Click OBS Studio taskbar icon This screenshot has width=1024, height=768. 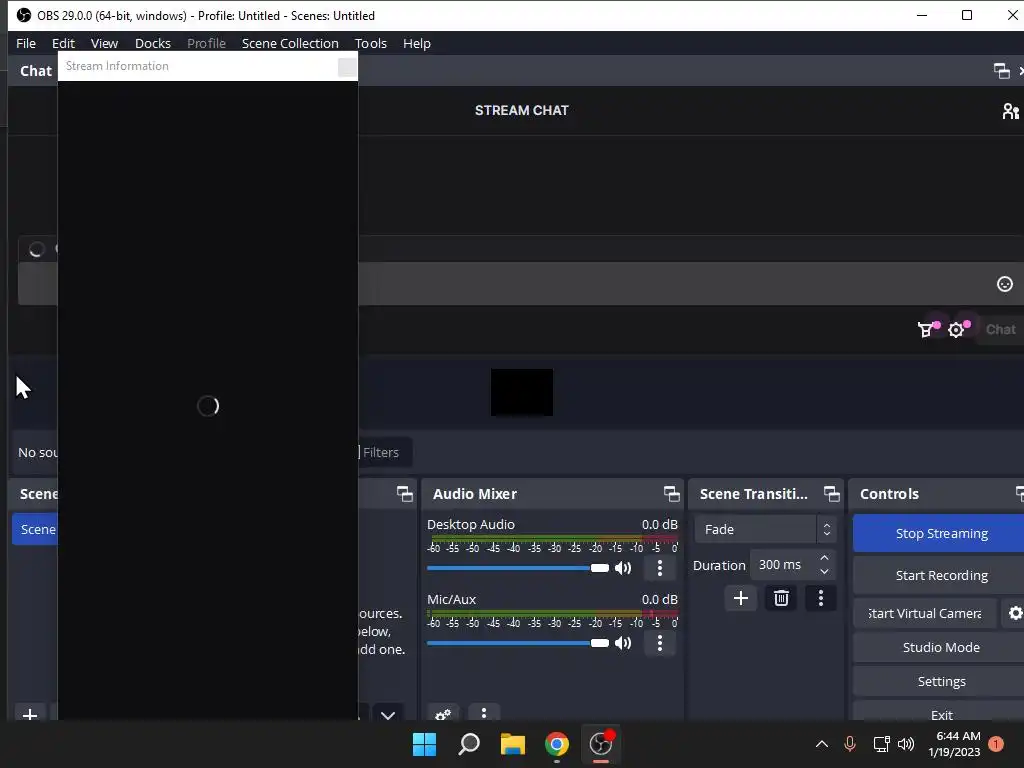point(601,744)
